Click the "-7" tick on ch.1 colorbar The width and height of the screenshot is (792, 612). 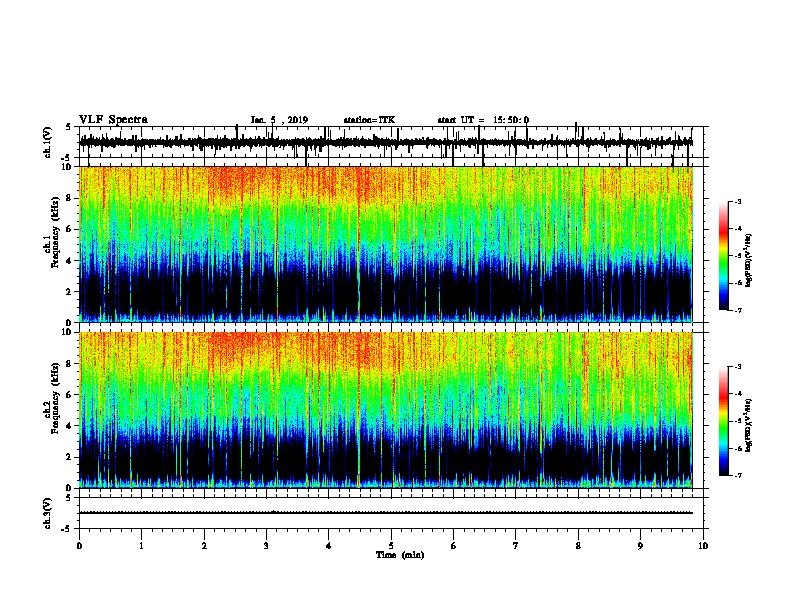pyautogui.click(x=738, y=310)
